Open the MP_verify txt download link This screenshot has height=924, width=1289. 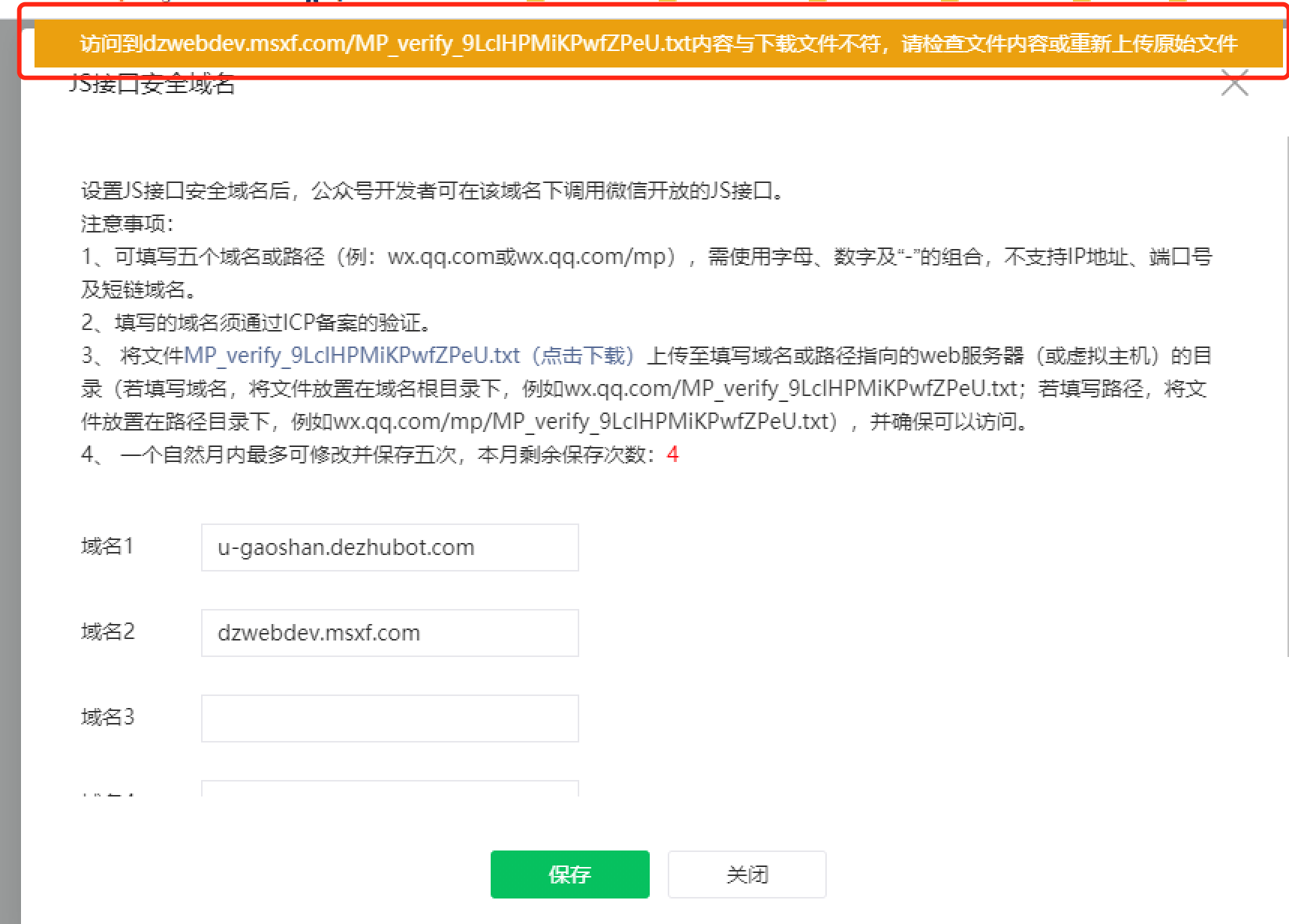(410, 355)
